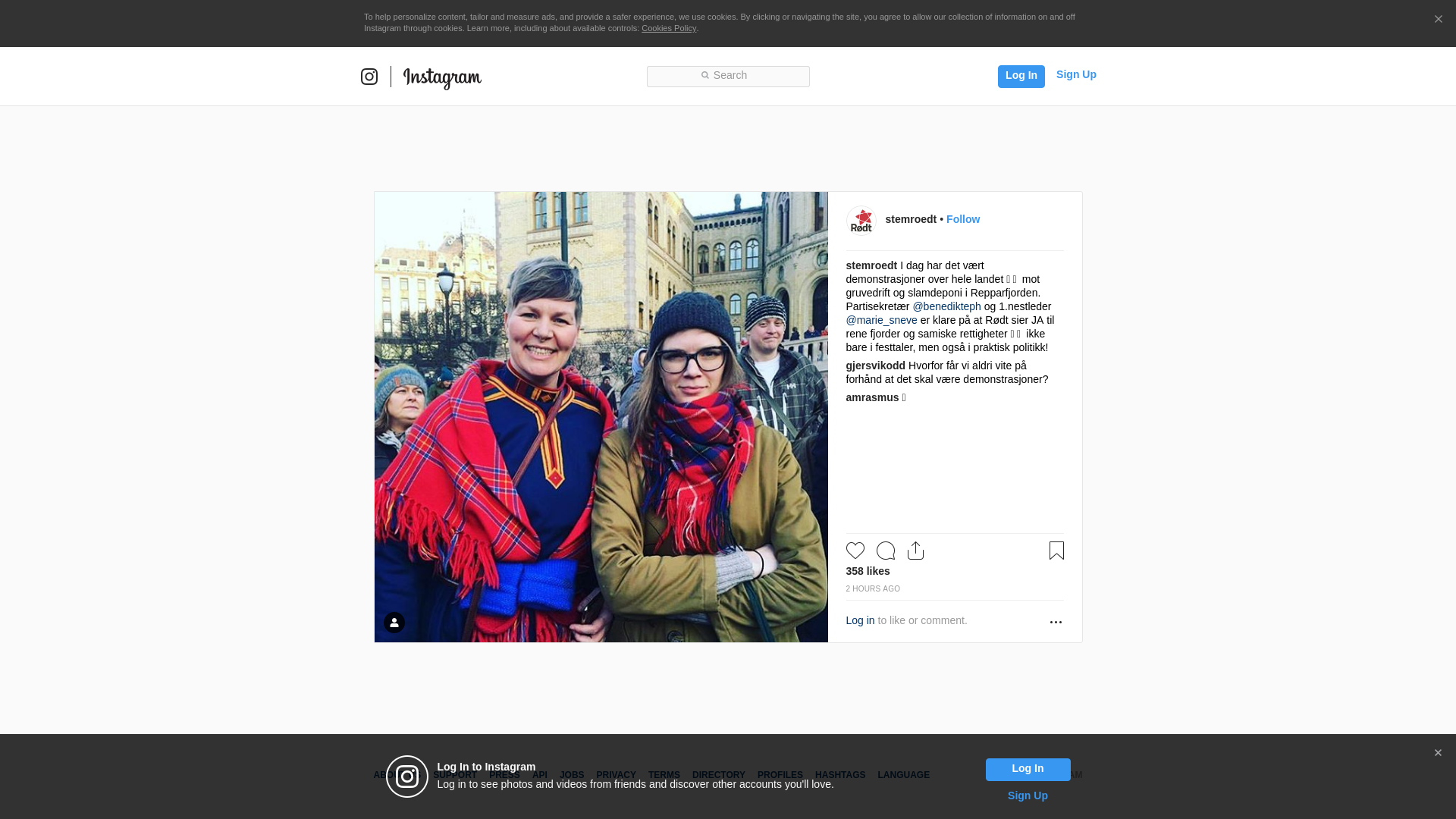Open commenter amrasmus's profile
This screenshot has width=1456, height=819.
click(x=872, y=397)
